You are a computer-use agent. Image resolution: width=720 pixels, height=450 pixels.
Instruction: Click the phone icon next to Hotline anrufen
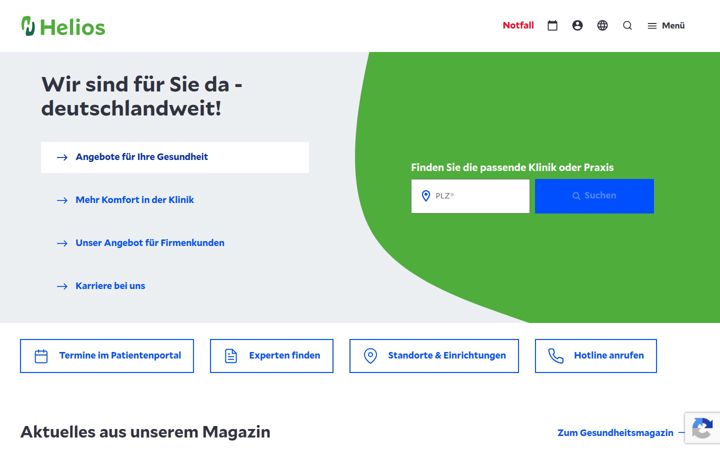point(556,356)
